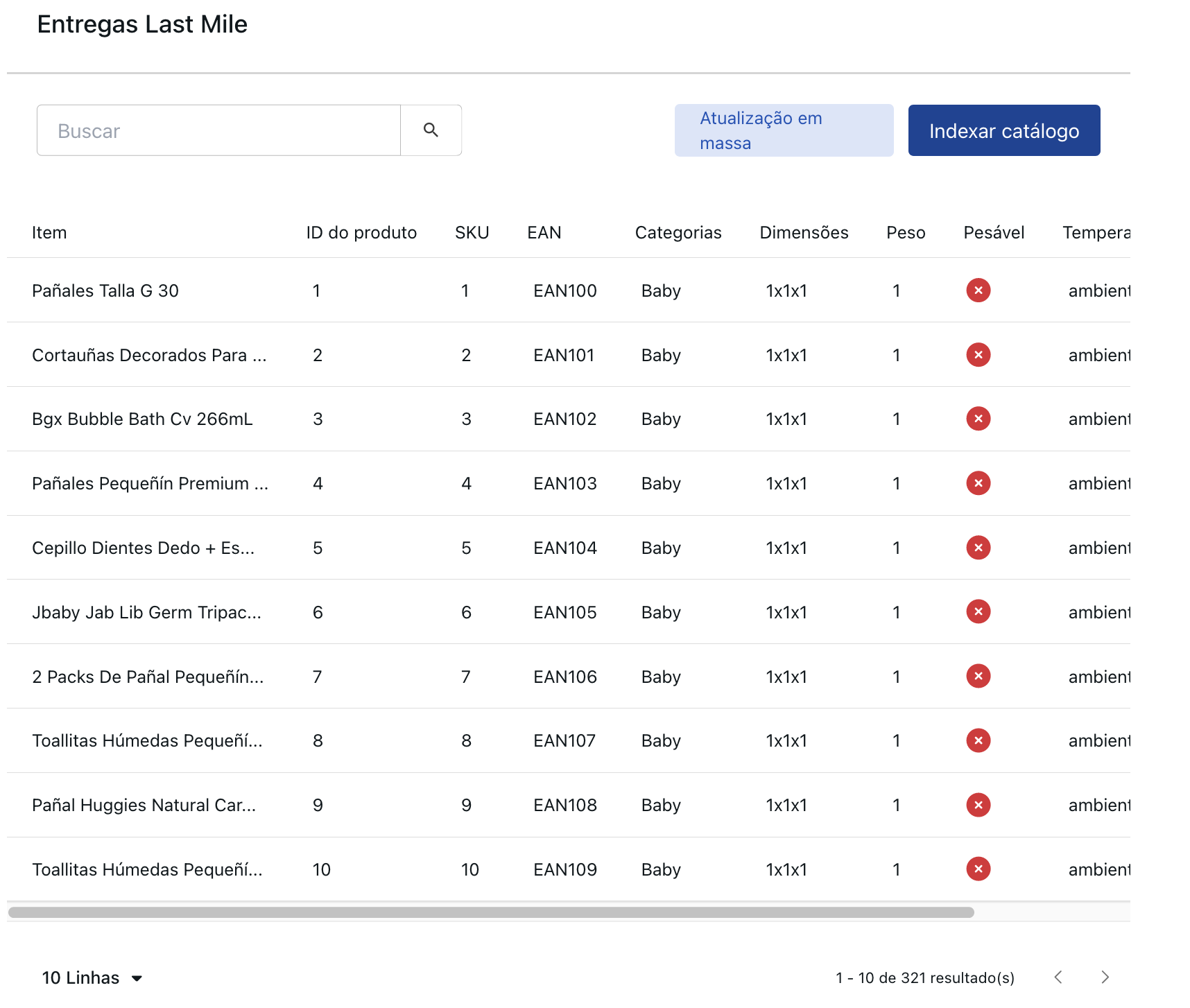Click the search magnifier icon button
The image size is (1190, 1008).
coord(431,130)
